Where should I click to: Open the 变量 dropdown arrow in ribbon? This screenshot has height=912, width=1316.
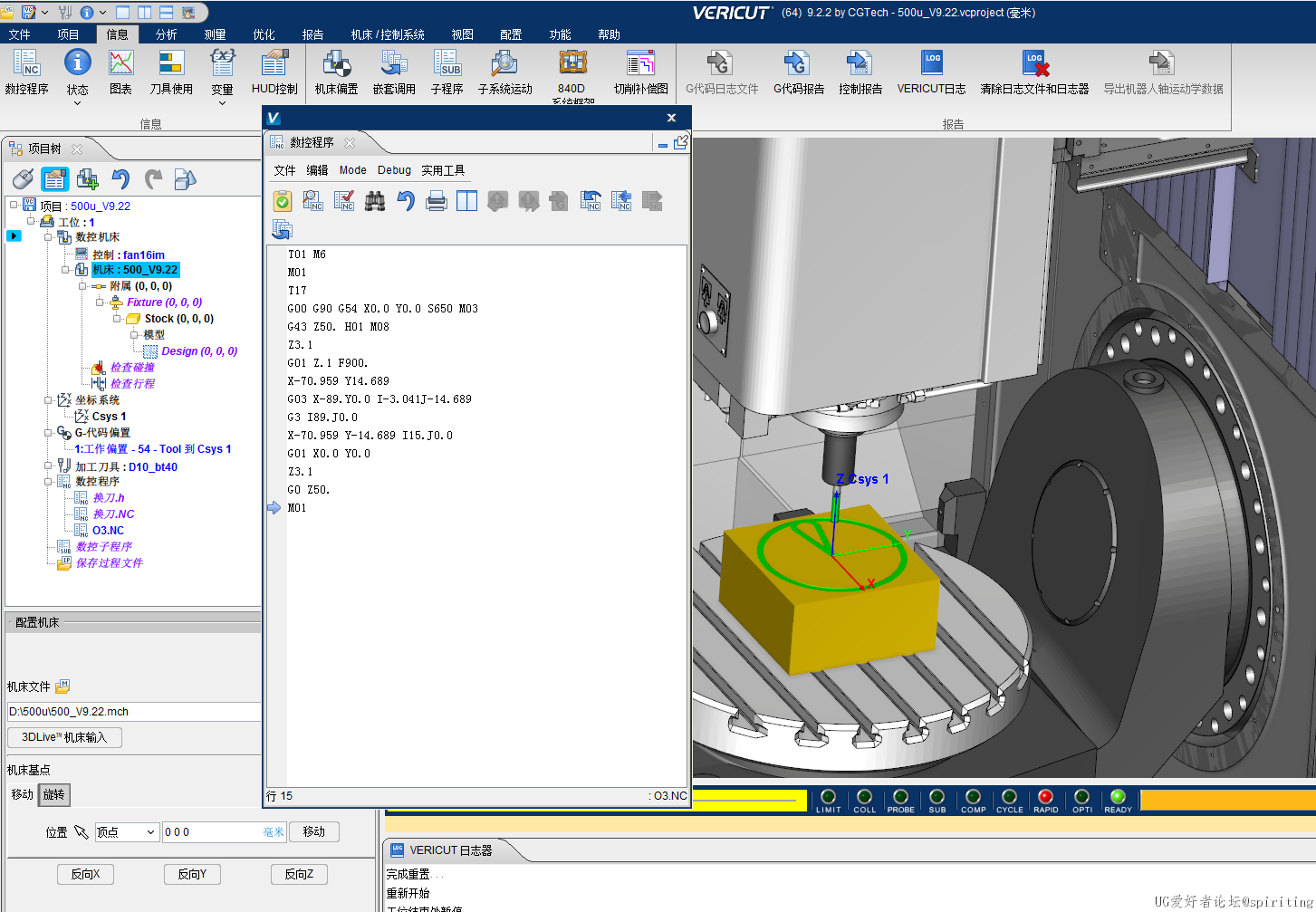tap(222, 103)
